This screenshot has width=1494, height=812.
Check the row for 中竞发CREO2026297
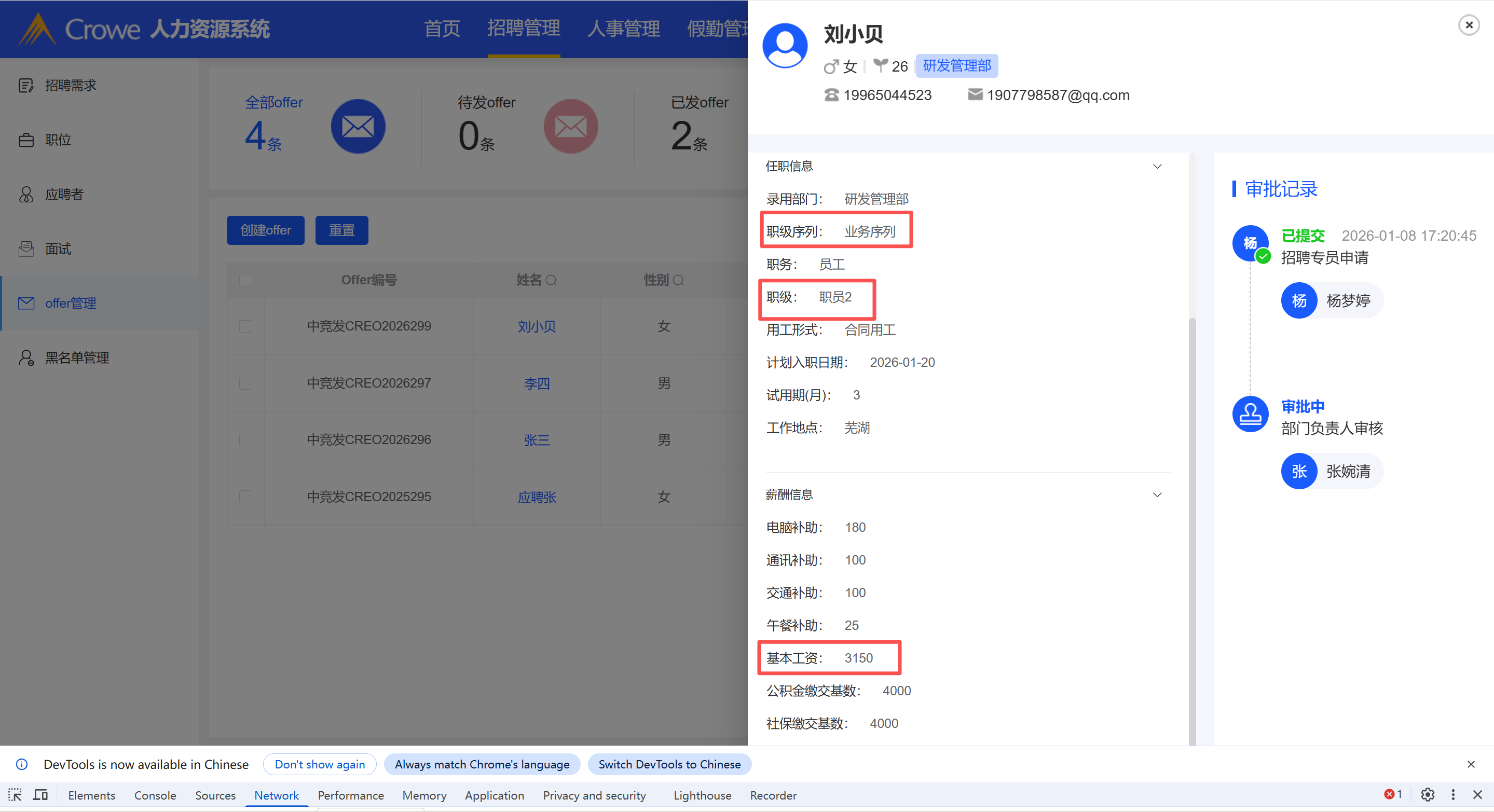point(246,383)
